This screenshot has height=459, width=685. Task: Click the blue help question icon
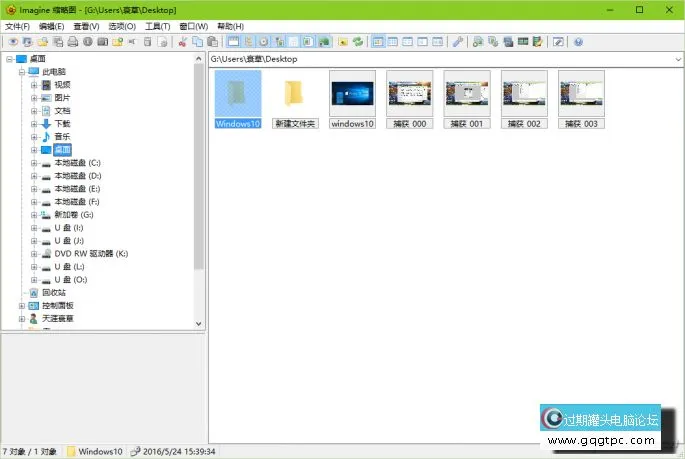click(x=578, y=42)
